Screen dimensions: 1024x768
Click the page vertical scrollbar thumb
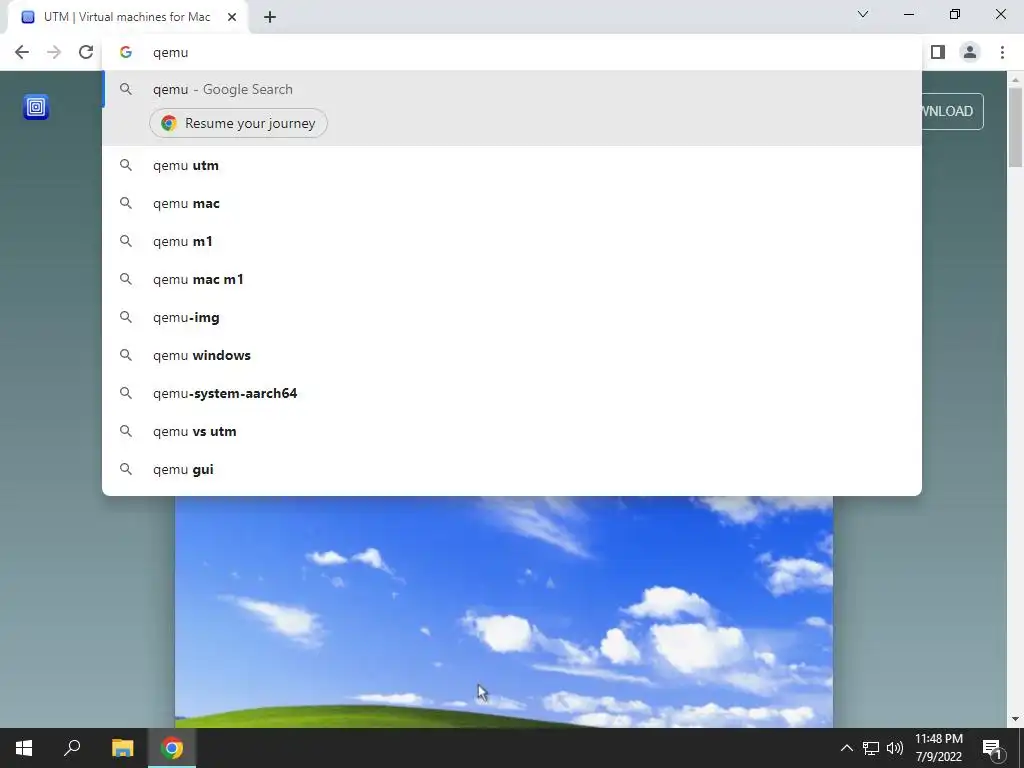pyautogui.click(x=1015, y=127)
